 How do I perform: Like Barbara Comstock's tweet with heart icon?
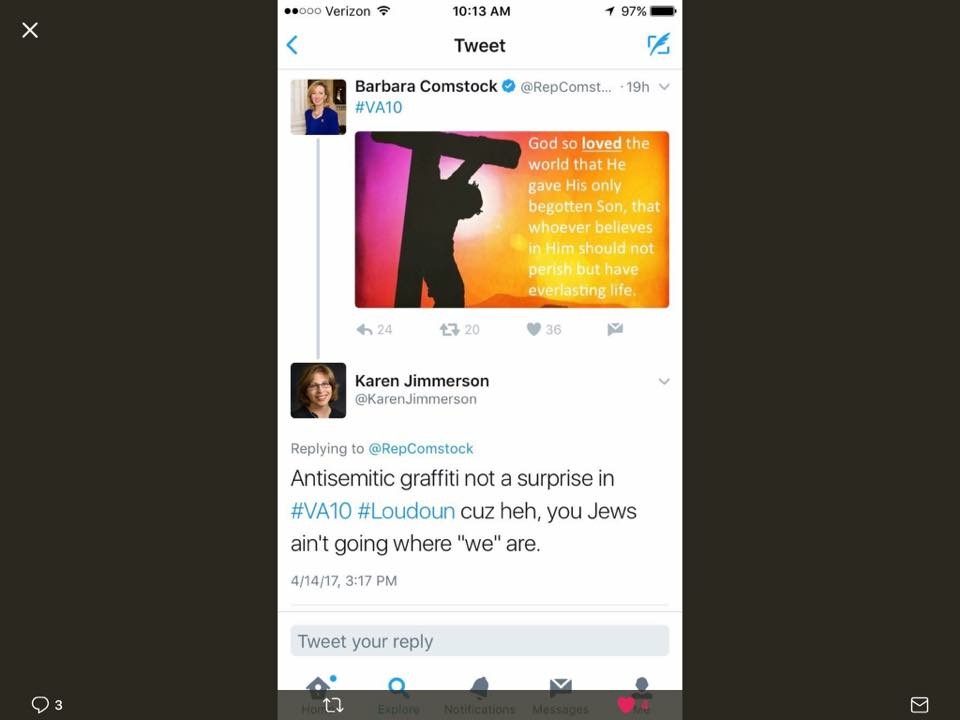click(x=544, y=329)
